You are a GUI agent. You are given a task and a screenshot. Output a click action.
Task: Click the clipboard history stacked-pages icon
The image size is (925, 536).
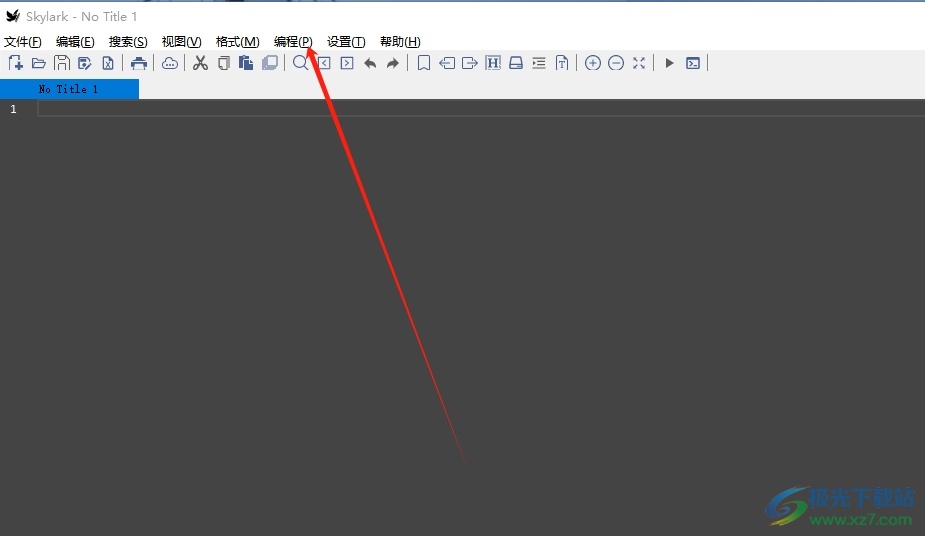[x=270, y=63]
